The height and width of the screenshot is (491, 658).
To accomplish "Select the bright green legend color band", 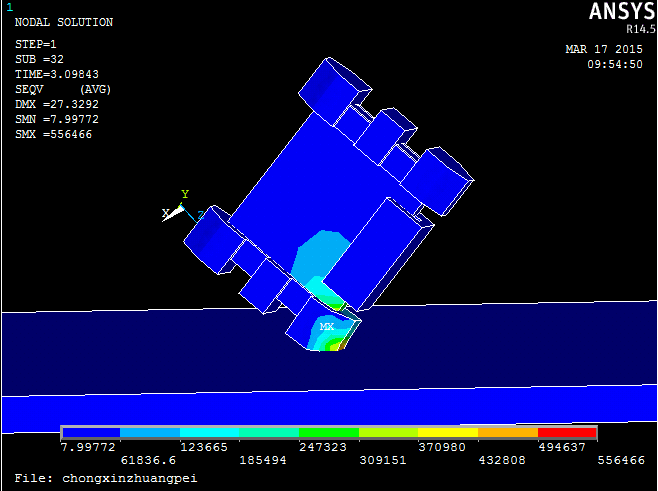I will coord(329,433).
